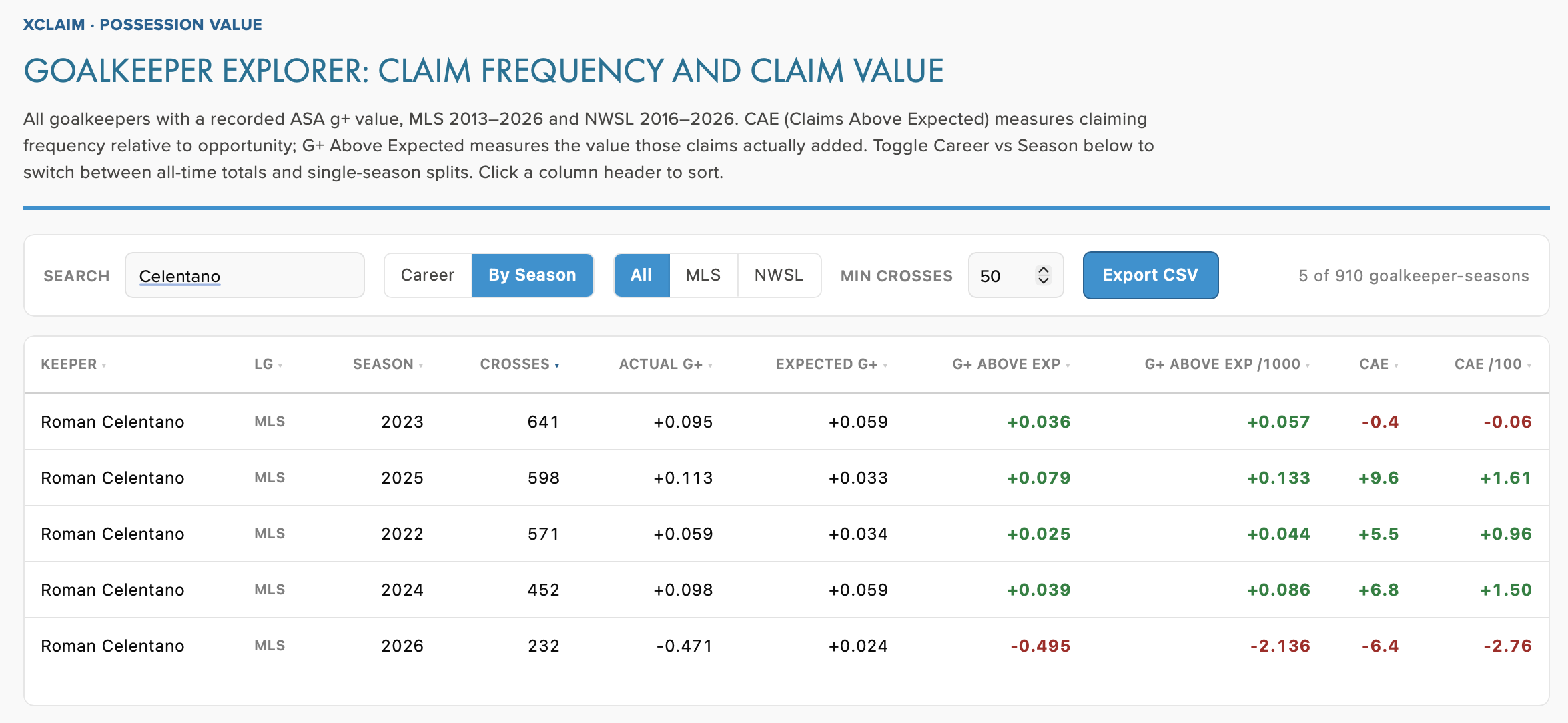Image resolution: width=1568 pixels, height=723 pixels.
Task: Click the min crosses stepper arrows
Action: (1043, 275)
